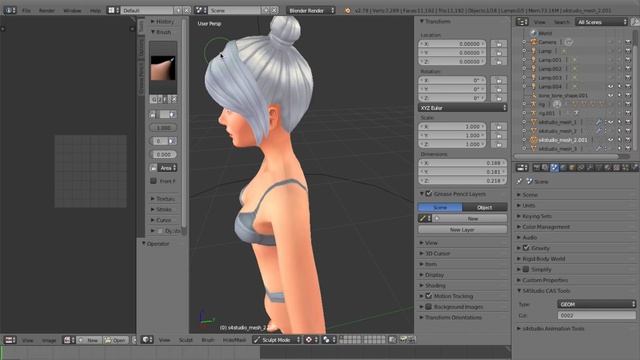Open the Window menu

pos(72,10)
